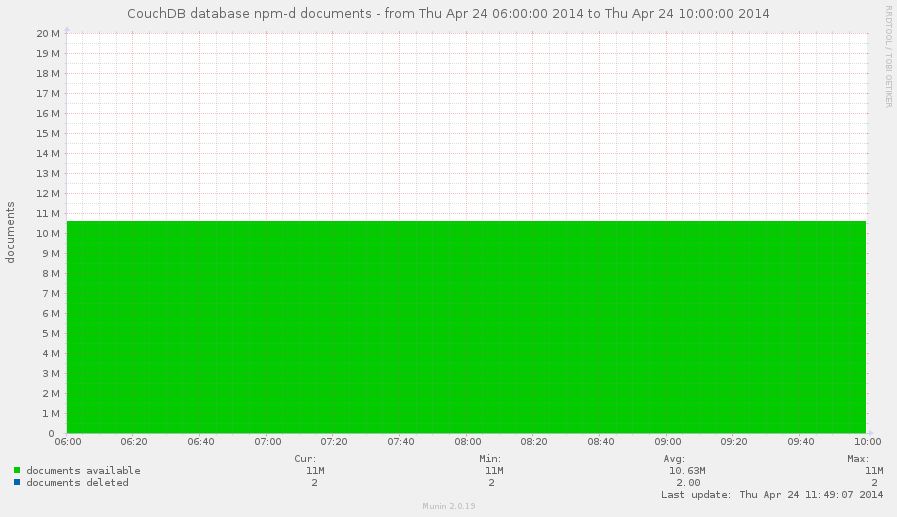Click the 13 M y-axis label
897x517 pixels.
[x=48, y=173]
